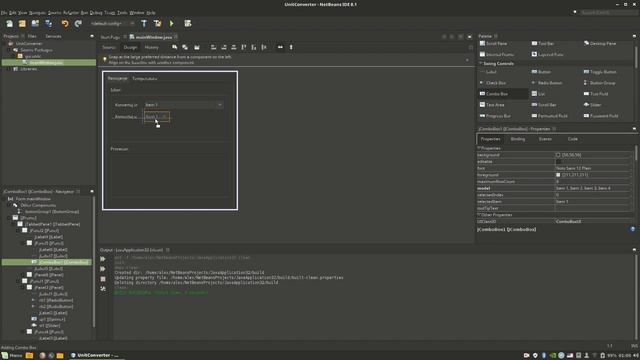This screenshot has height=360, width=640.
Task: Click the Save All toolbar icon
Action: 48,24
